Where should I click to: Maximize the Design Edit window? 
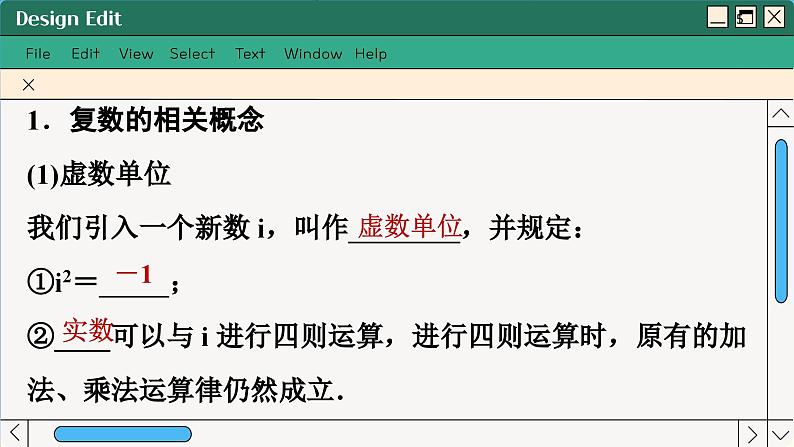tap(745, 17)
